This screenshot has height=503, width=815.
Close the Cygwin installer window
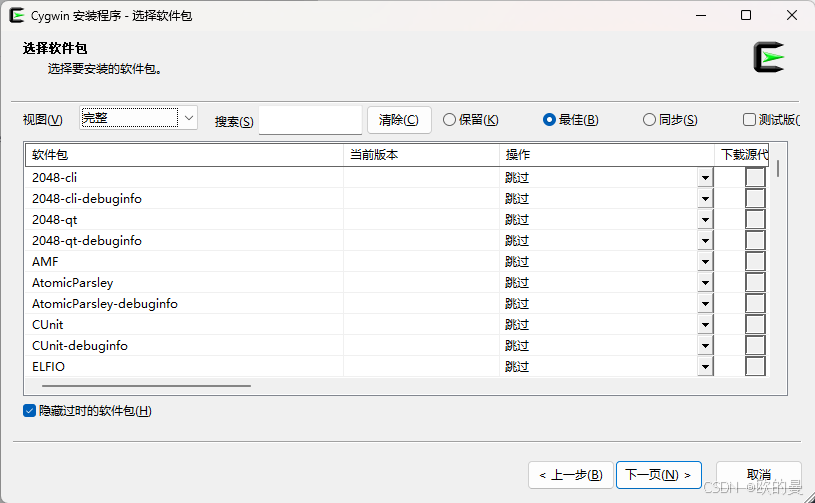click(792, 15)
